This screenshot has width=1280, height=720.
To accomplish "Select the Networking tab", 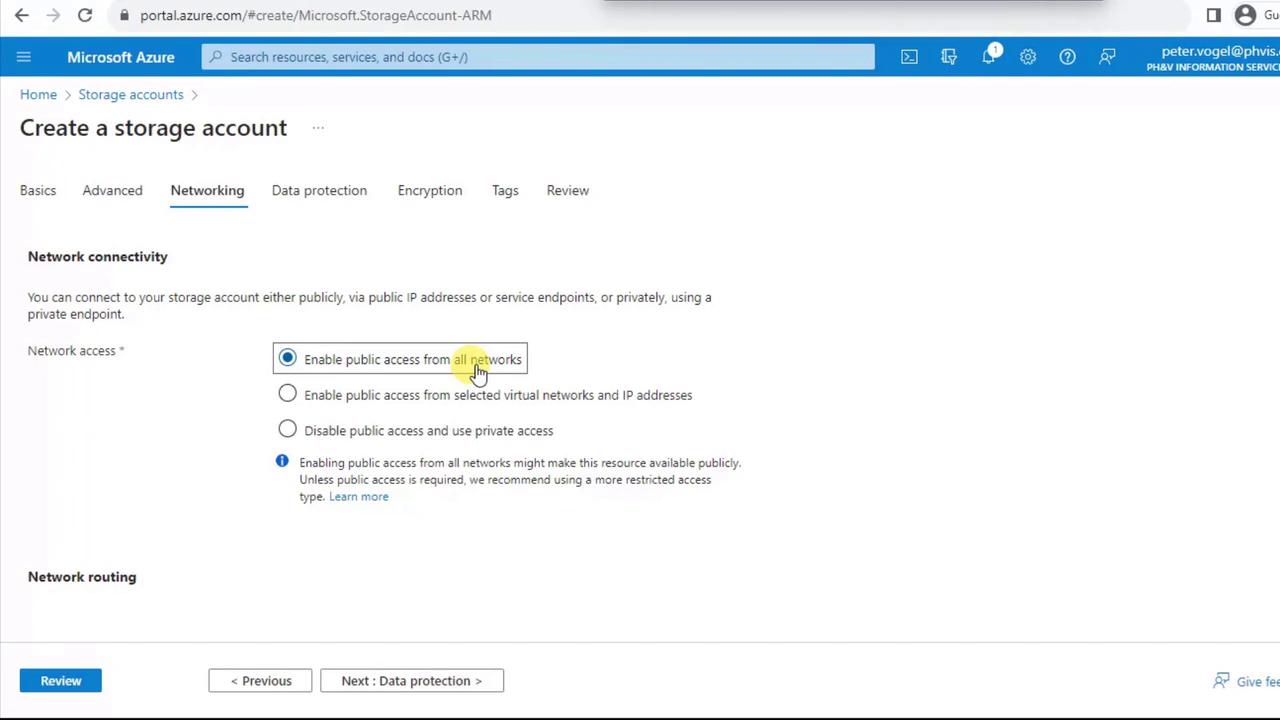I will [x=207, y=190].
